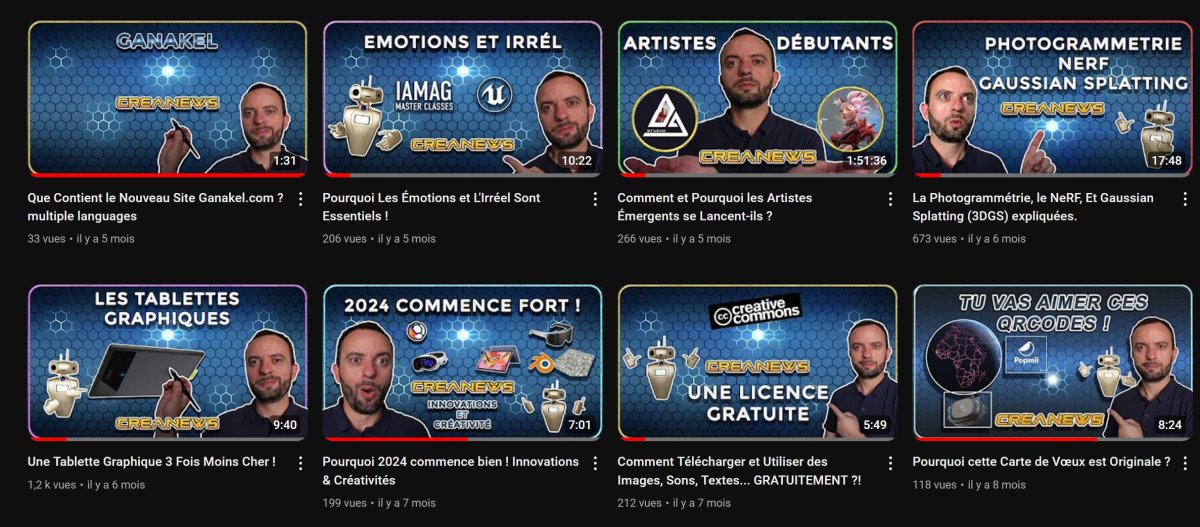This screenshot has height=527, width=1200.
Task: Open the Les Tablettes Graphiques thumbnail
Action: pyautogui.click(x=167, y=362)
